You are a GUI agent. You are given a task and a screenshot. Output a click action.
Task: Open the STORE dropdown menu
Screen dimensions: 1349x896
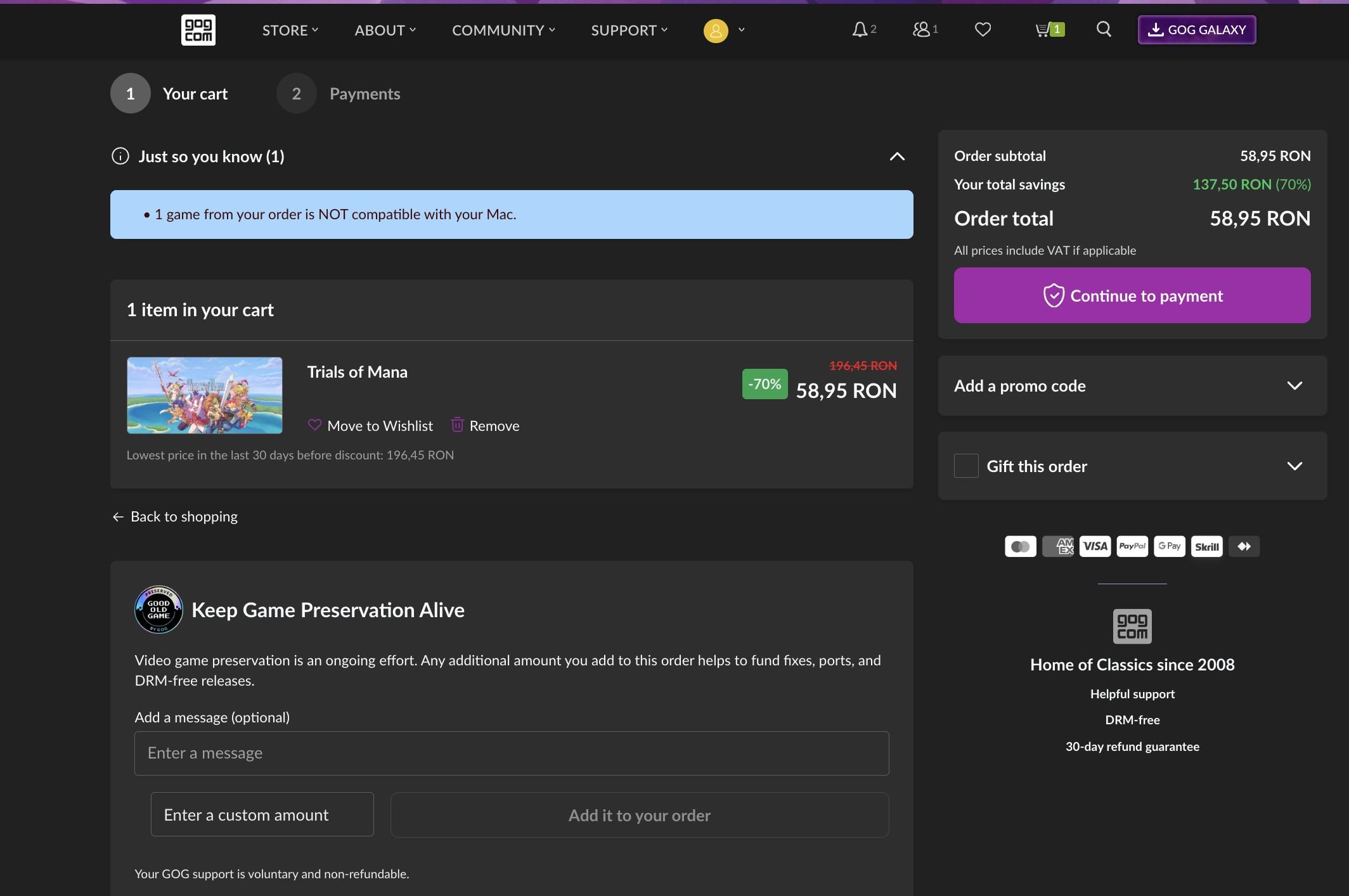pos(290,30)
